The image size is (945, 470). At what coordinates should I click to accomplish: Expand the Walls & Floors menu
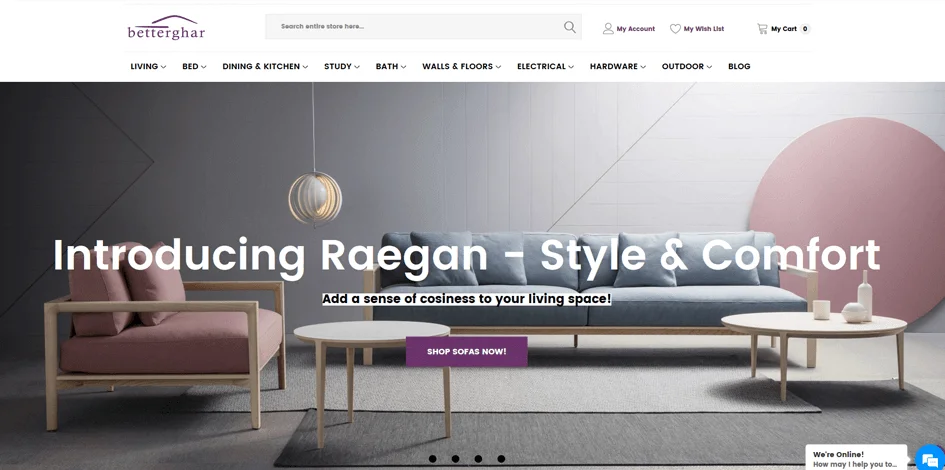(461, 66)
